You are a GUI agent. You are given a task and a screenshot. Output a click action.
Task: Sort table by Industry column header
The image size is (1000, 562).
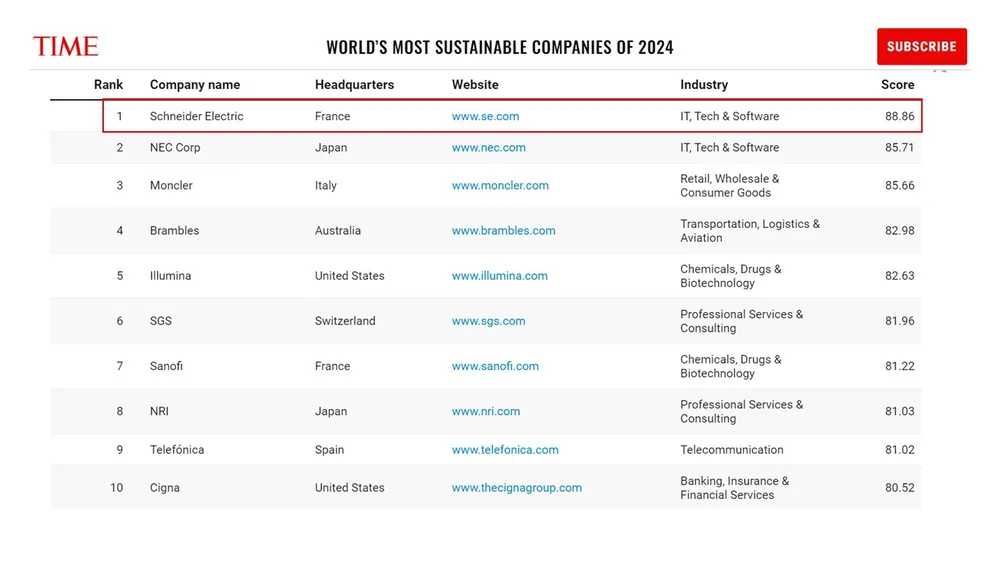click(704, 85)
